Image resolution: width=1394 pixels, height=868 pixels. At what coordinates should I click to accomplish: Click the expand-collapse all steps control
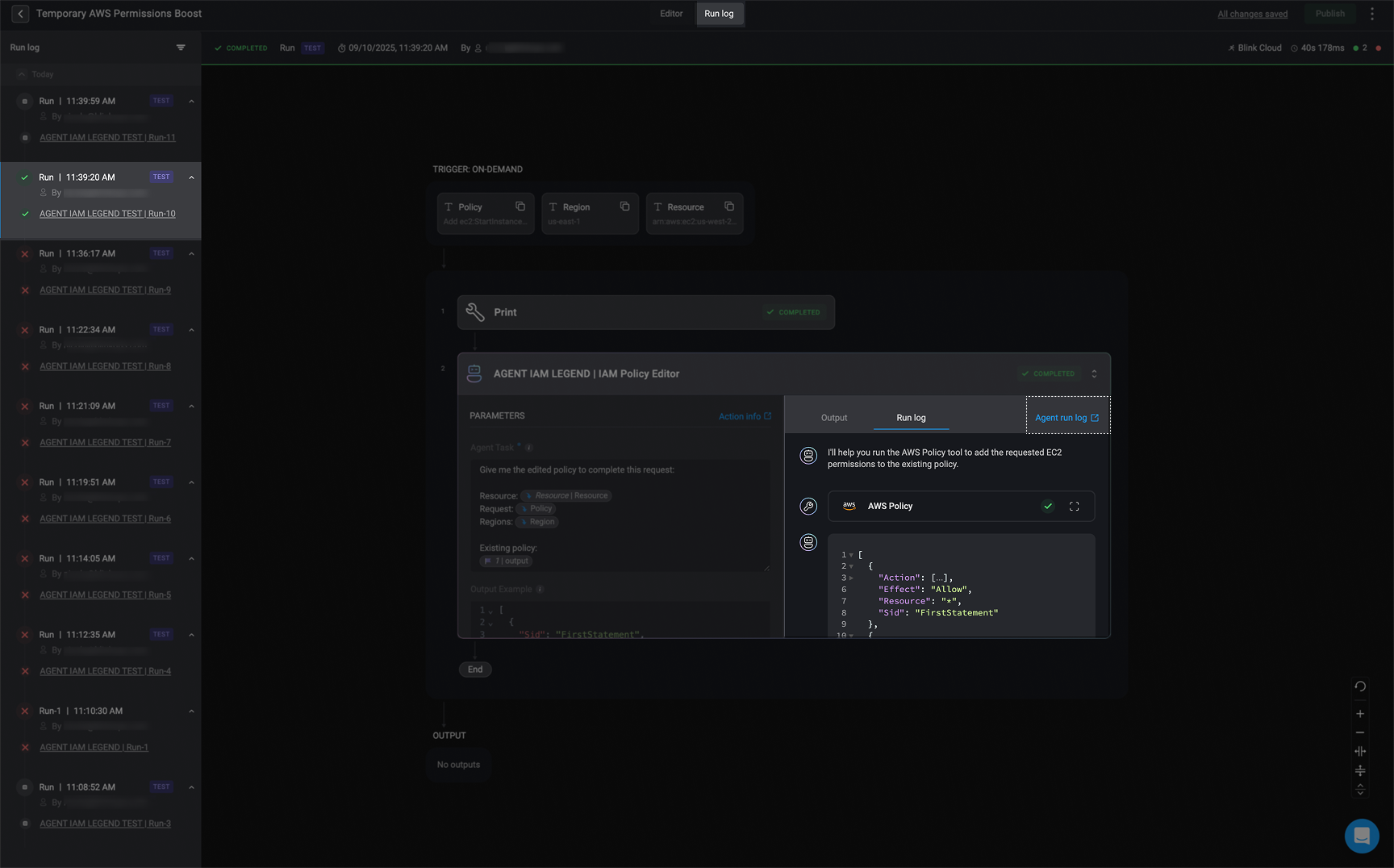[x=1360, y=790]
